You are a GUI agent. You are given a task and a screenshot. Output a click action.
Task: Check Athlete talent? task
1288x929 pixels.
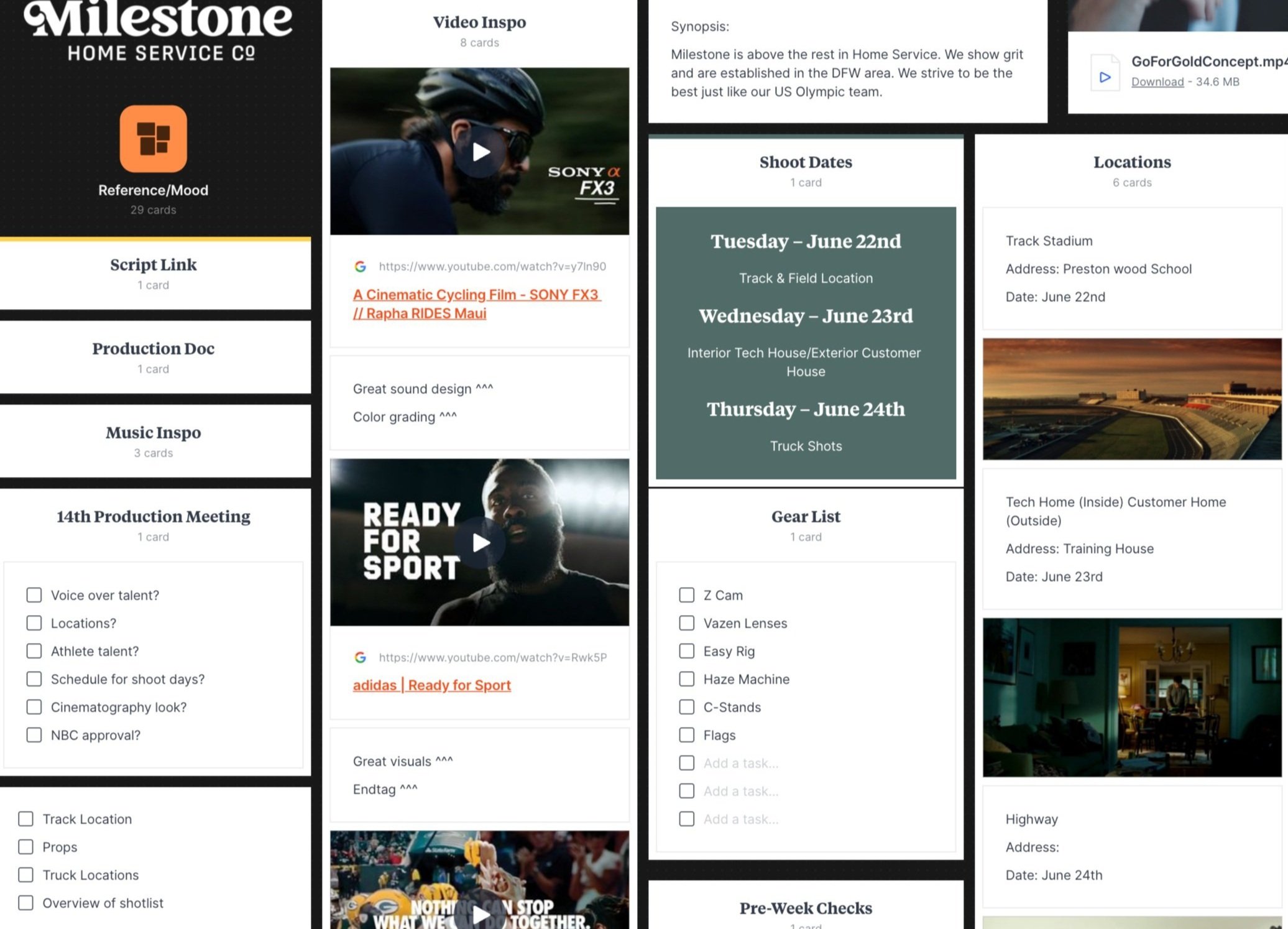34,651
